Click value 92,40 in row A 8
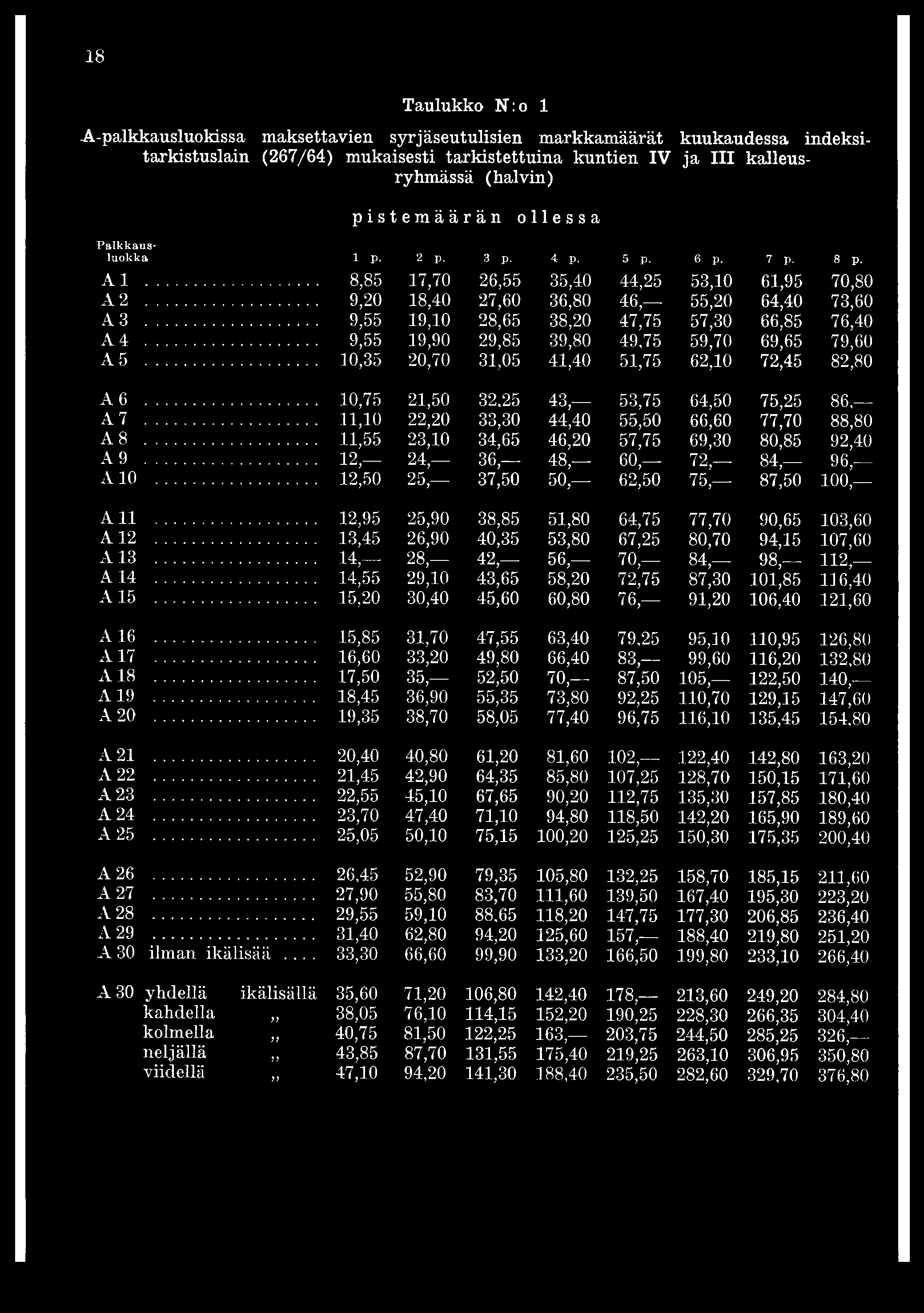 pos(852,440)
